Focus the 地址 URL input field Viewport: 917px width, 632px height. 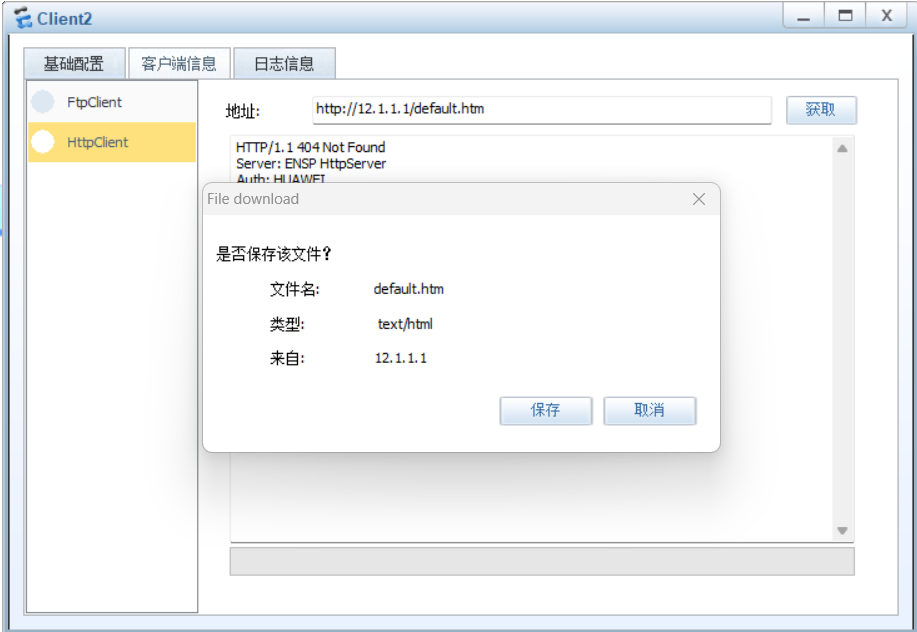pyautogui.click(x=542, y=110)
